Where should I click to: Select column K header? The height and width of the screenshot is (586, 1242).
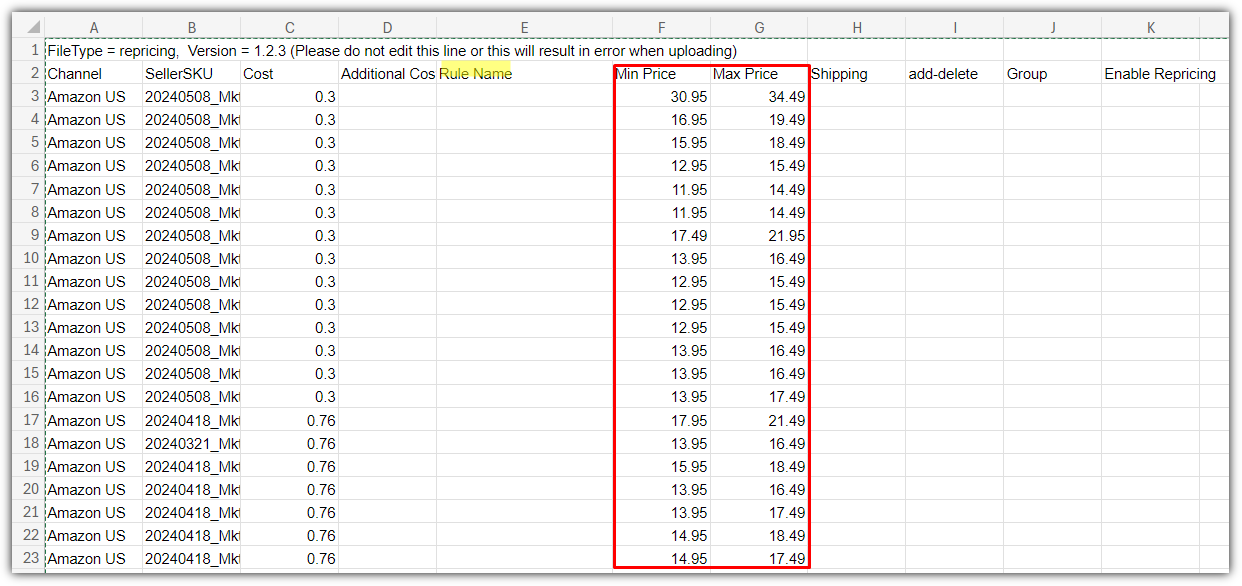tap(1151, 28)
